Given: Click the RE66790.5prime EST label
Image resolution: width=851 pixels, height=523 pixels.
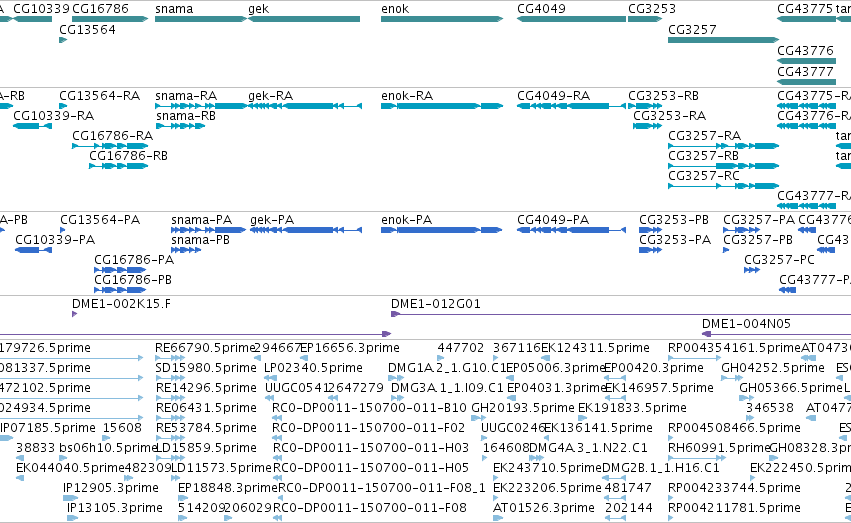Looking at the screenshot, I should 205,348.
